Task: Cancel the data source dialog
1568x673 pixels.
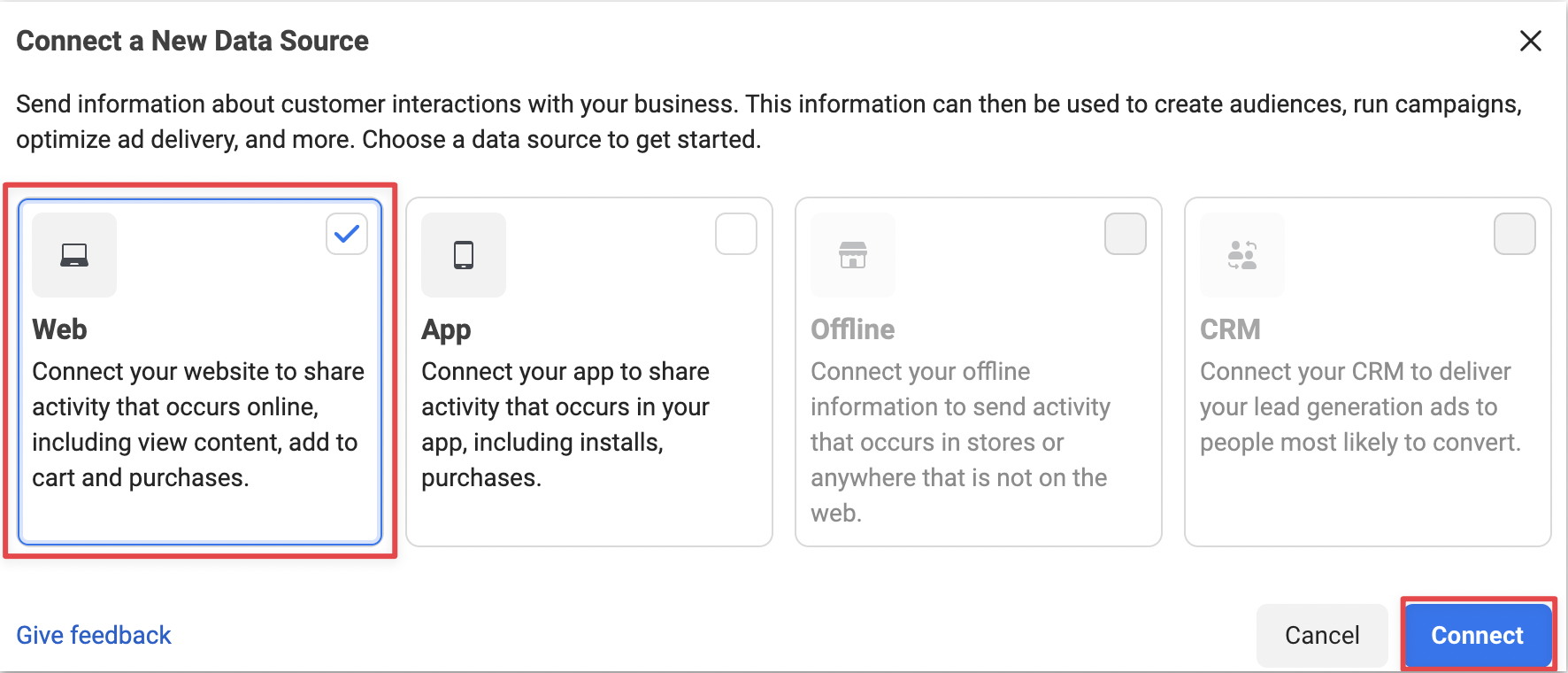Action: coord(1322,635)
